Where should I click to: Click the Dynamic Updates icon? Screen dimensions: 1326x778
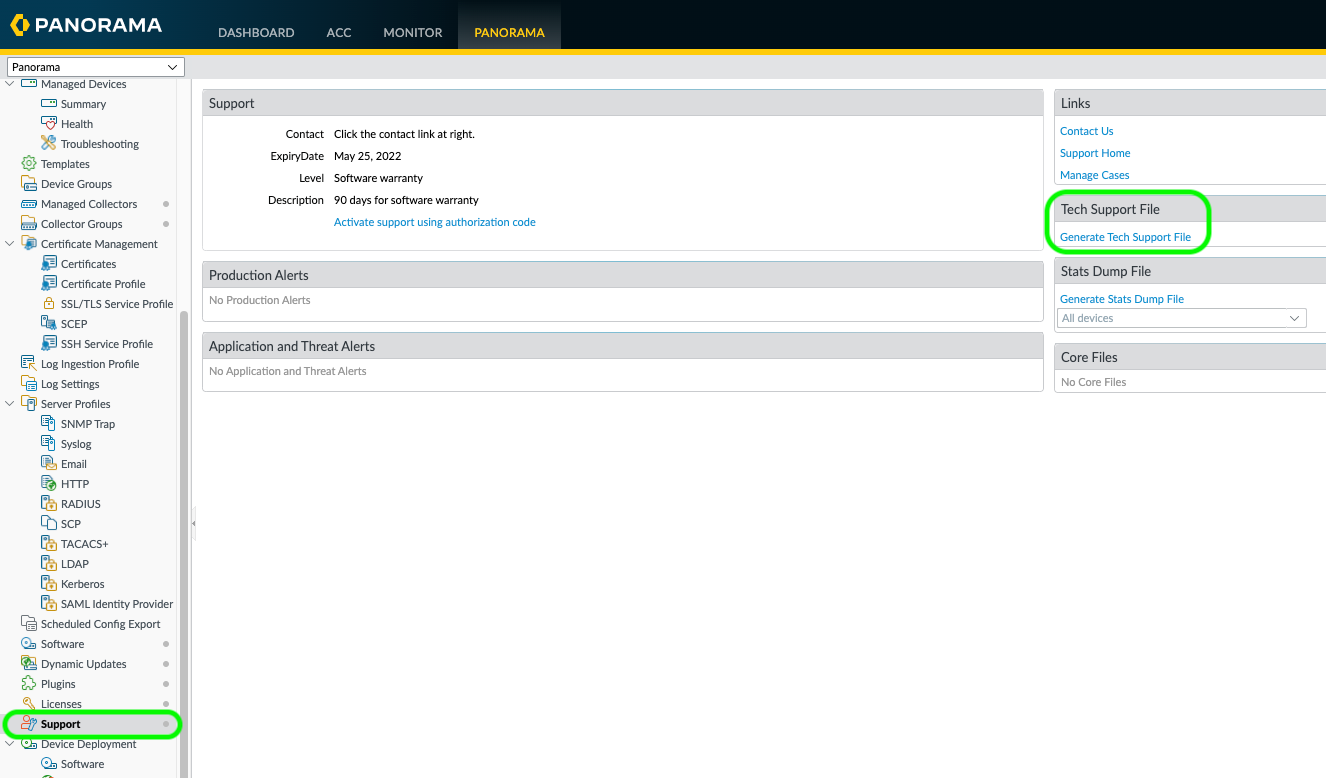point(29,664)
